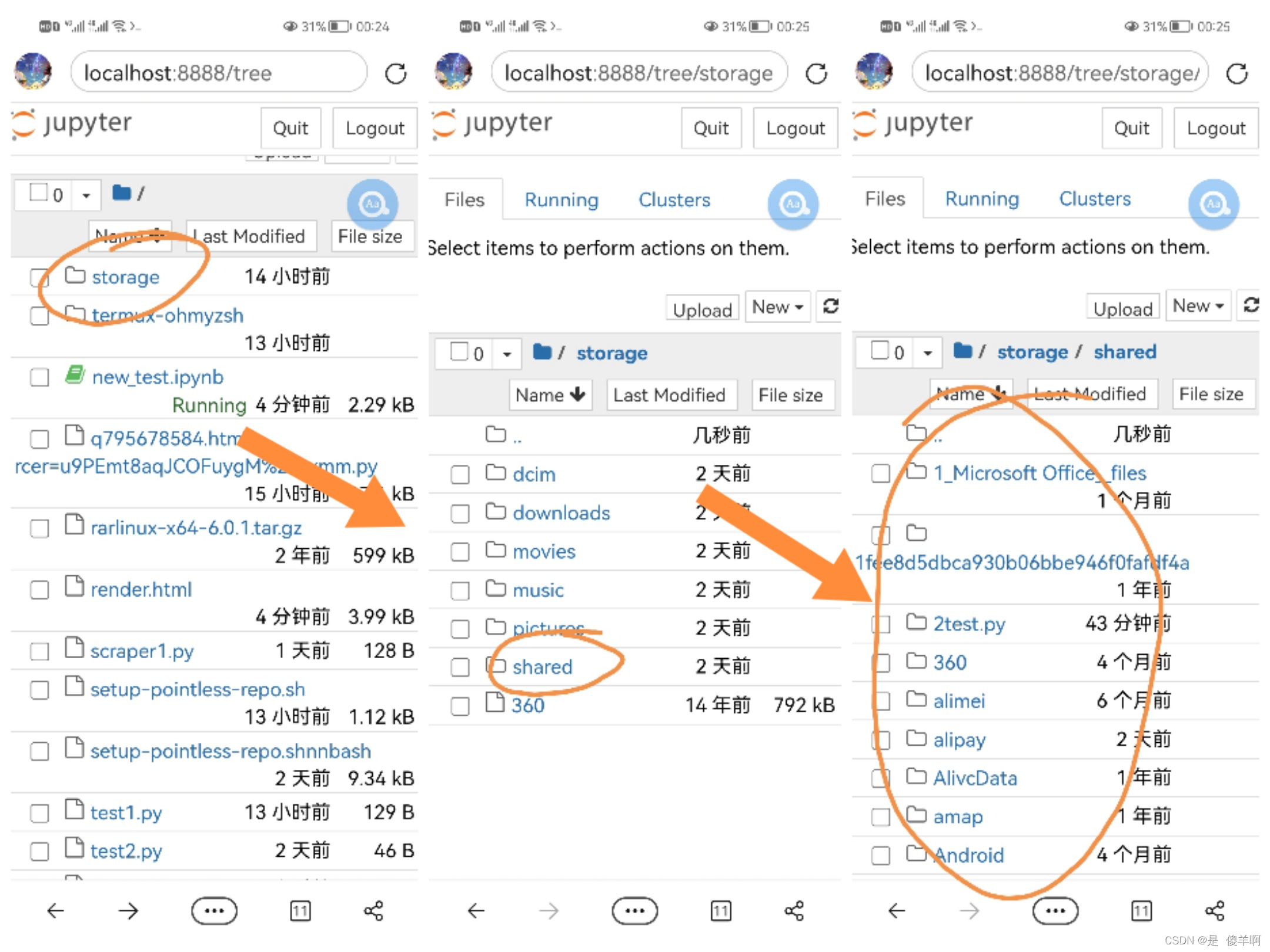Check the box next to new_test.ipynb
The width and height of the screenshot is (1270, 952).
pyautogui.click(x=39, y=377)
